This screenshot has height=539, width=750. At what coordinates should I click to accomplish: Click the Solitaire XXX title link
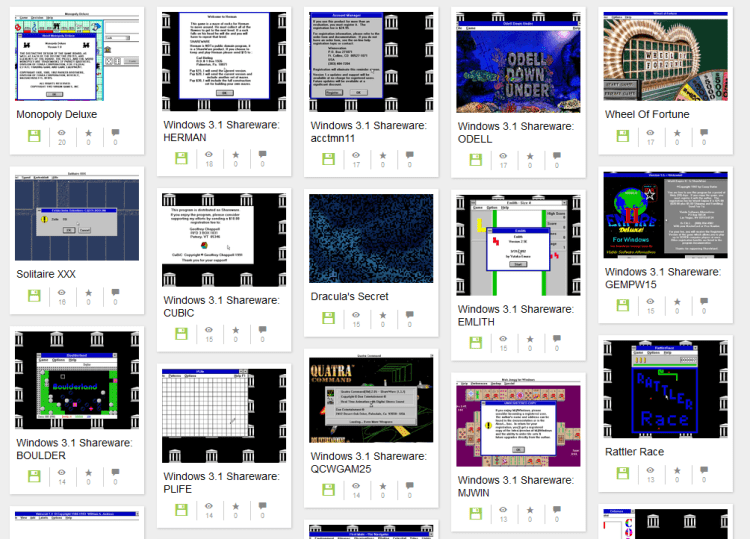tap(46, 274)
